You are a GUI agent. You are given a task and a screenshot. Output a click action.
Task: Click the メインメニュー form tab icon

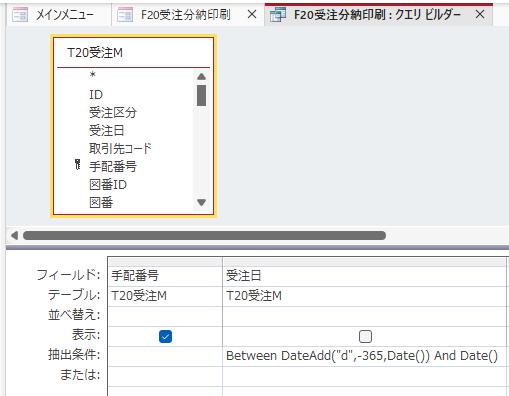pos(20,14)
